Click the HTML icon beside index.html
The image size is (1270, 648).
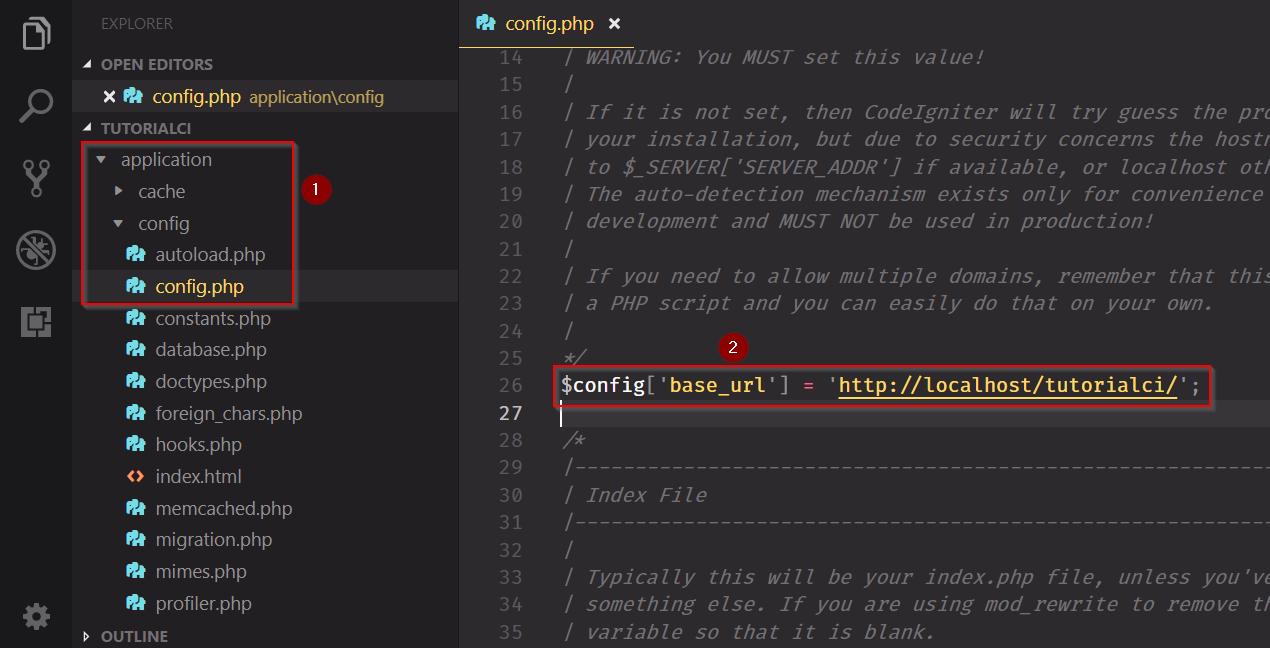[136, 476]
